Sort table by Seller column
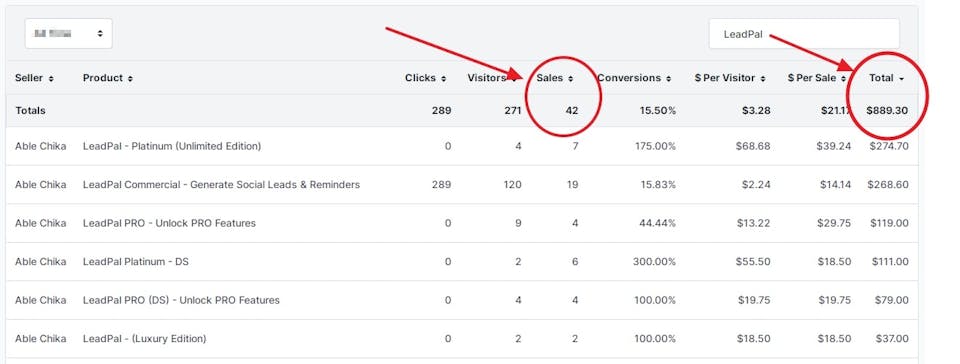Screen dimensions: 960x364 click(x=34, y=78)
